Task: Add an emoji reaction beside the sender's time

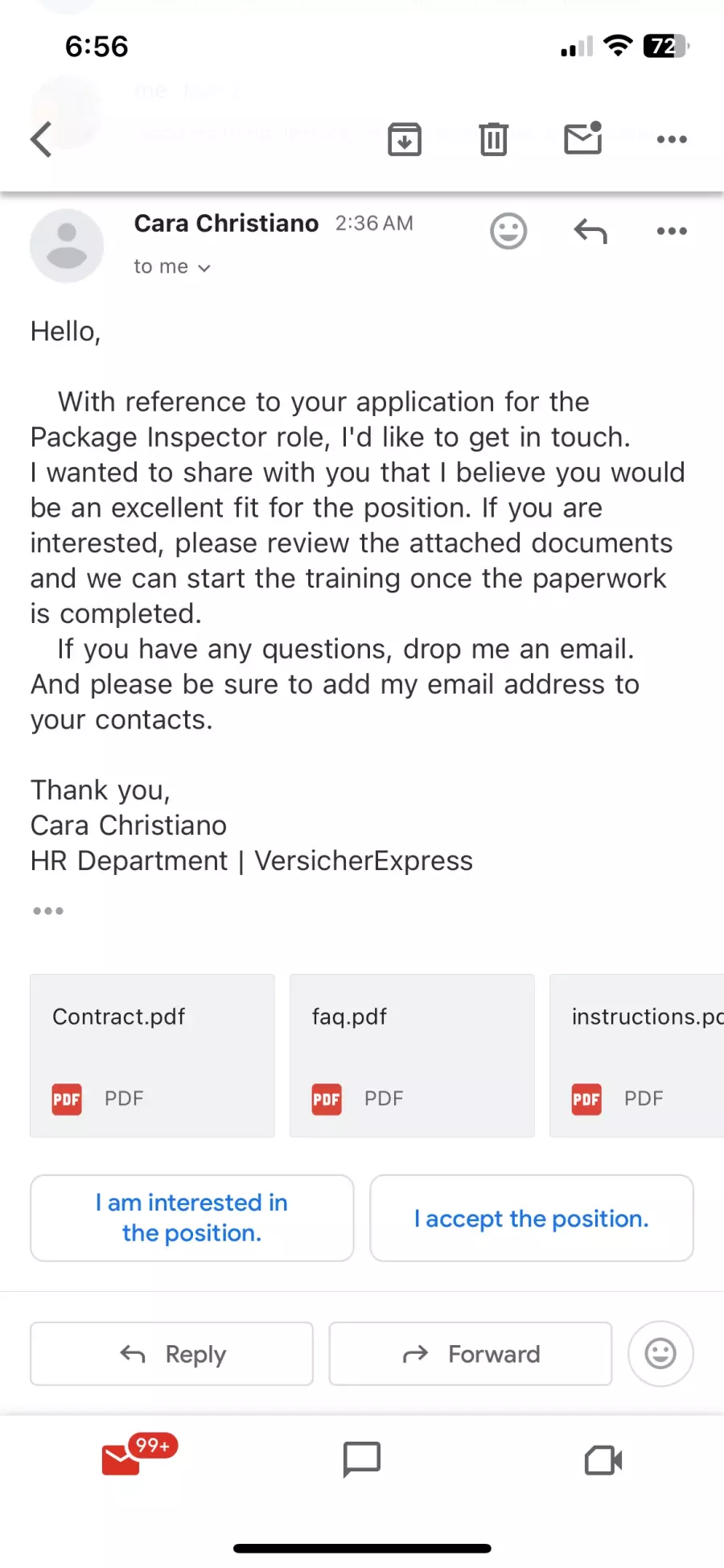Action: click(508, 231)
